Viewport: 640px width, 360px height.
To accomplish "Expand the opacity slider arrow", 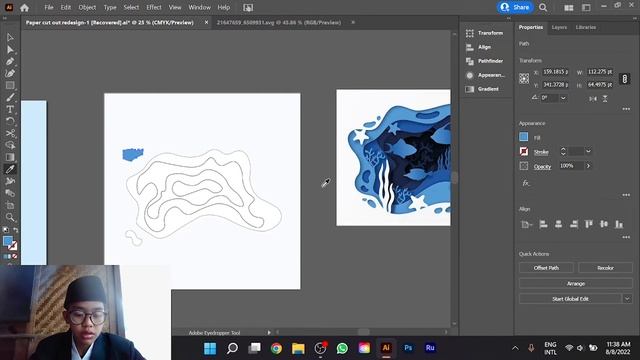I will [588, 166].
